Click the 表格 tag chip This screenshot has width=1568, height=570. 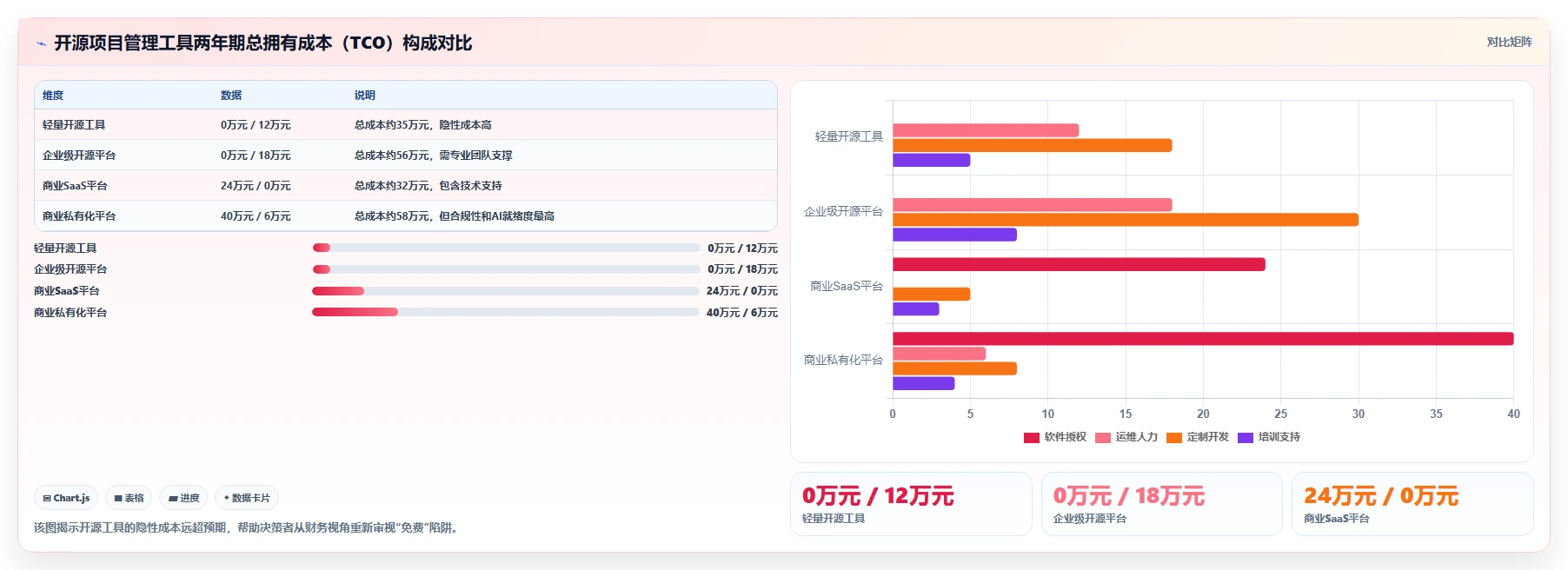click(129, 498)
